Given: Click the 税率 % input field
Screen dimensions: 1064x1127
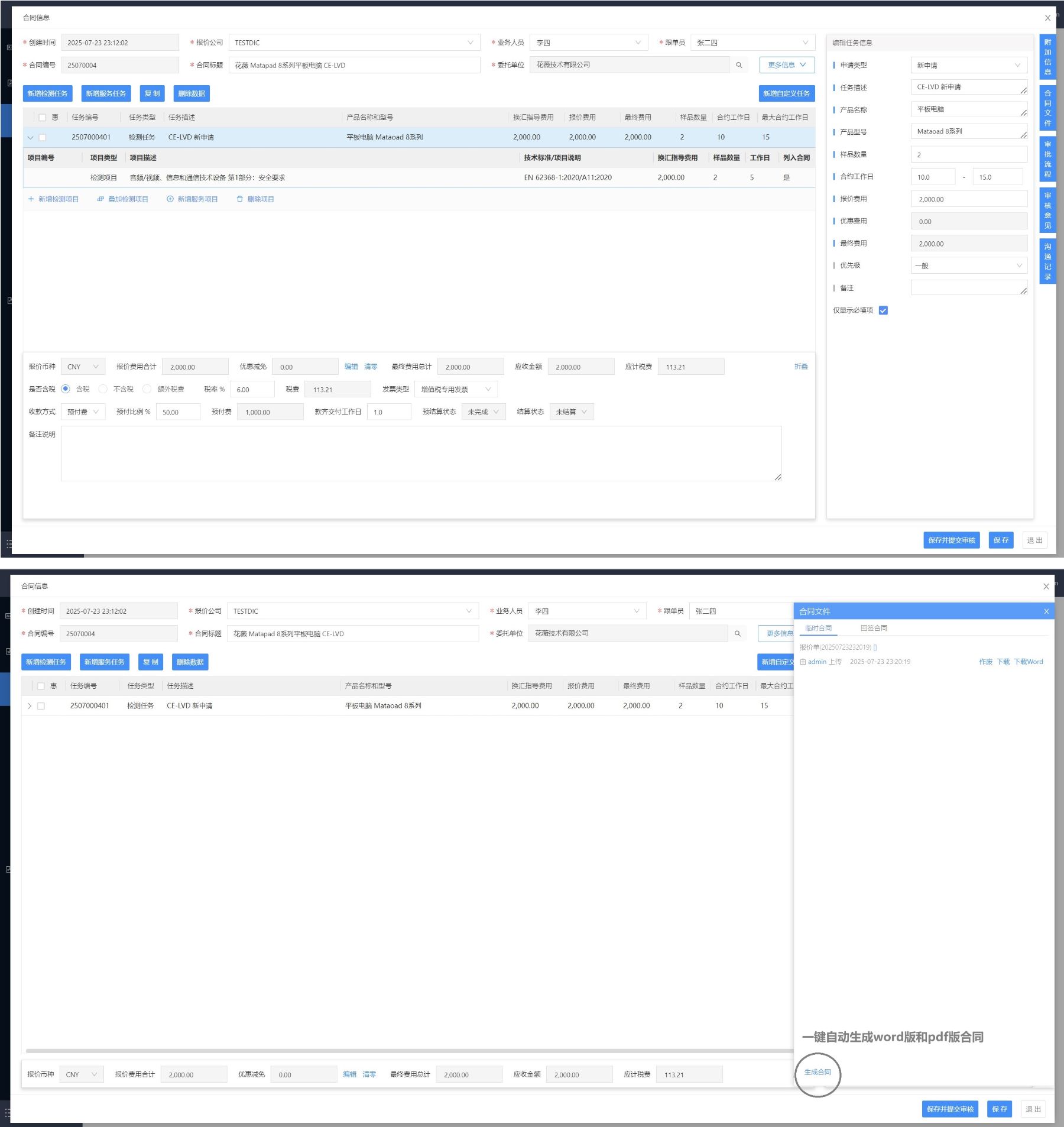Looking at the screenshot, I should pos(252,389).
